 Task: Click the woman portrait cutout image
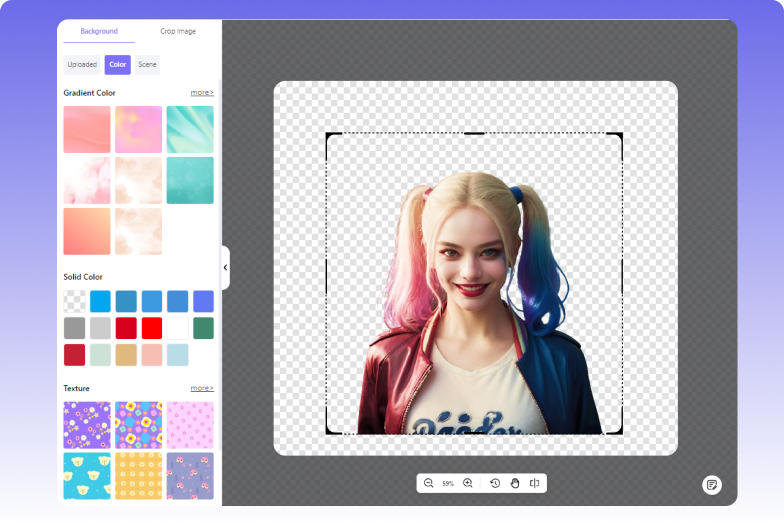pos(480,303)
